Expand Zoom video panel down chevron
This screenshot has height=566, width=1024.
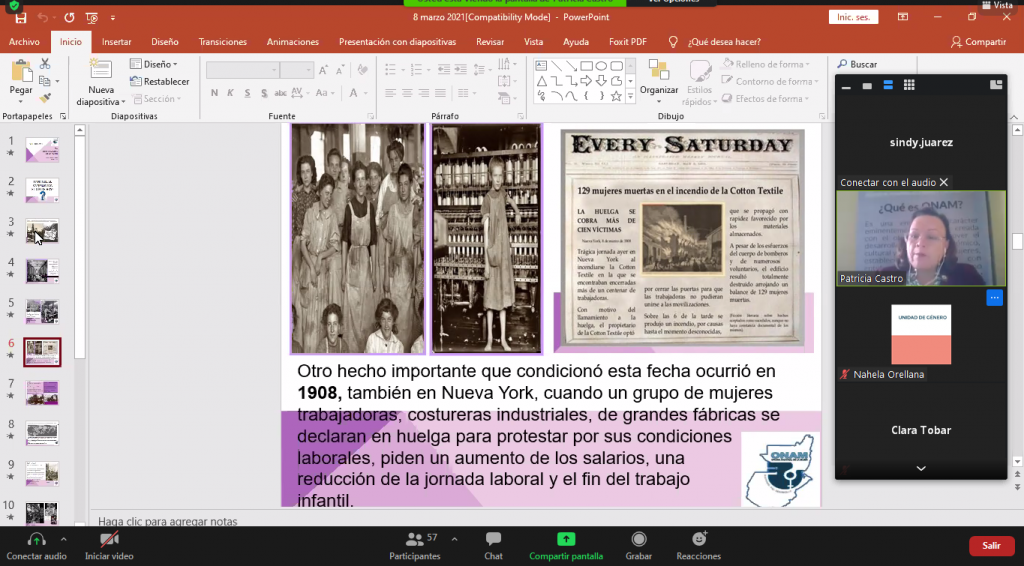[921, 468]
